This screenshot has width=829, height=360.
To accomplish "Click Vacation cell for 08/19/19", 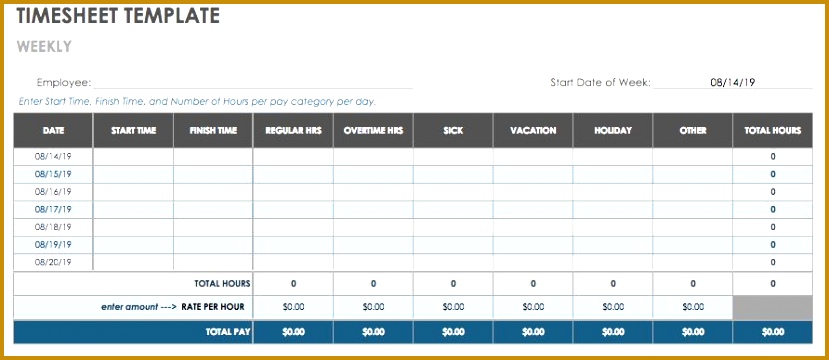I will click(533, 245).
